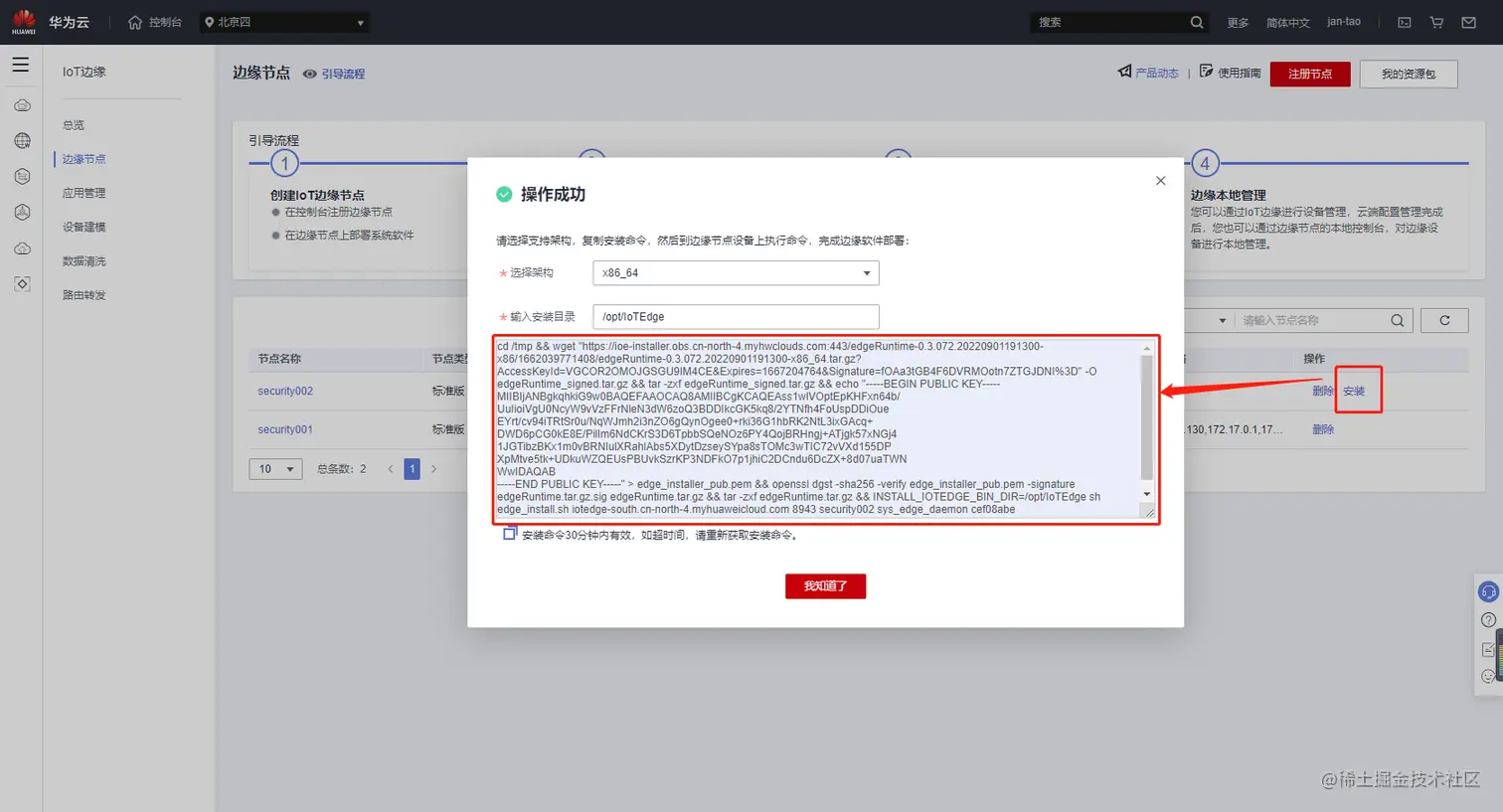Click the top bar 搜索 input

coord(1109,22)
